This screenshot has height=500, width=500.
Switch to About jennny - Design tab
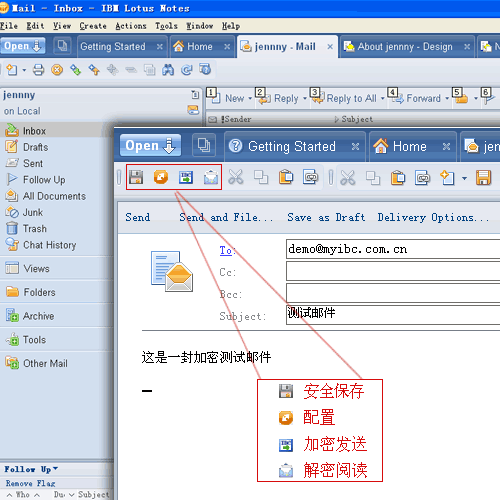pyautogui.click(x=398, y=47)
